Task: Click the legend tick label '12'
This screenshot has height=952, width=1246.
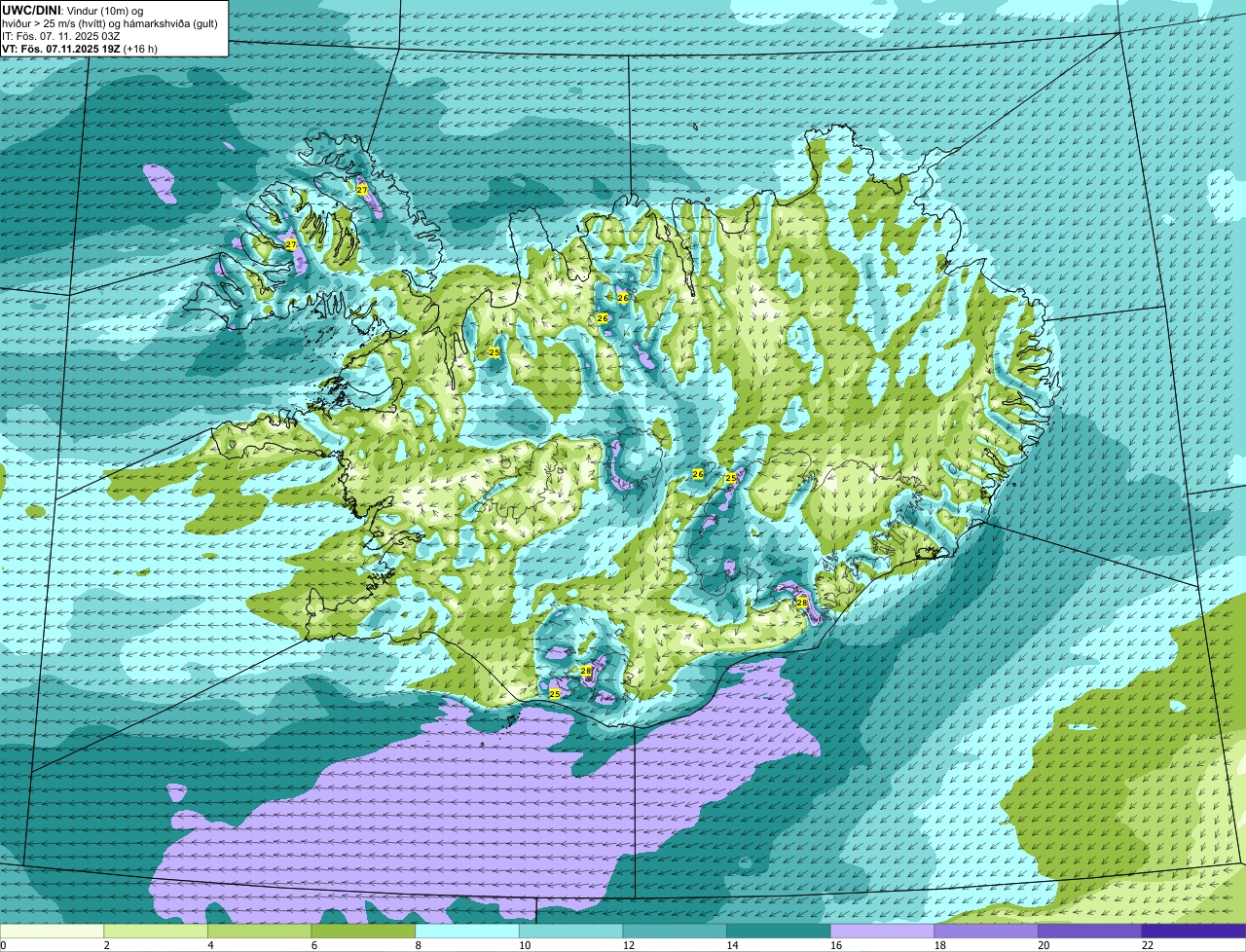Action: (x=628, y=945)
